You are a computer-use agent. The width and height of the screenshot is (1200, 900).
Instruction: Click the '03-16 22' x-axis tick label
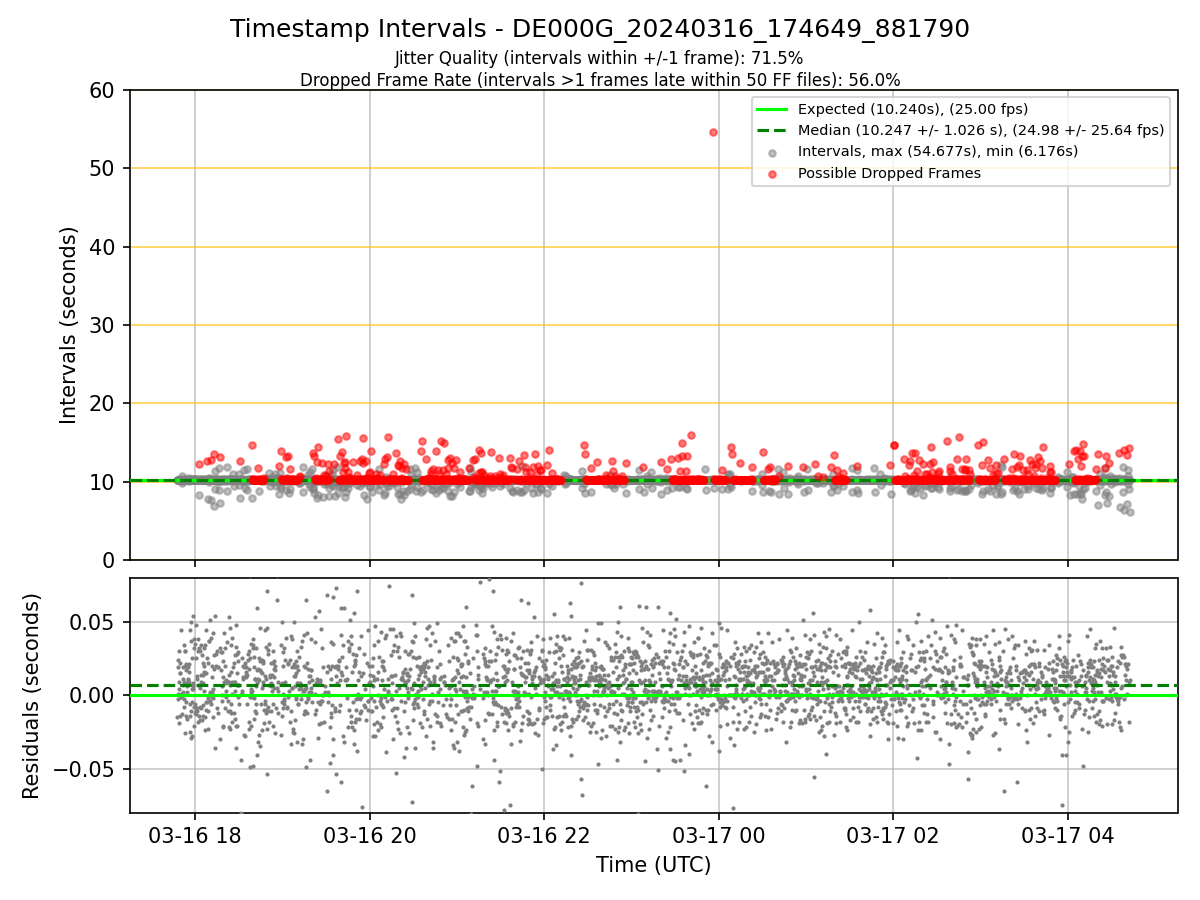(x=544, y=835)
